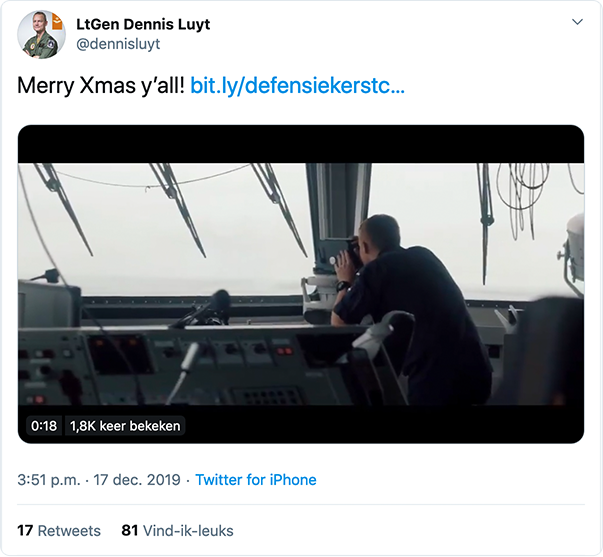Visit the @dennisluyt handle
This screenshot has height=557, width=603.
click(118, 44)
